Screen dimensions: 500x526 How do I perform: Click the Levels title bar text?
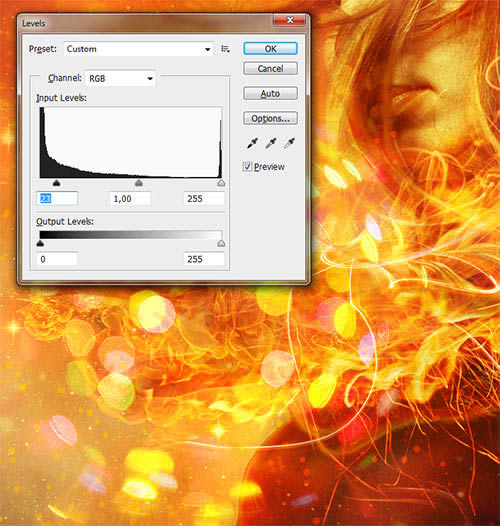pyautogui.click(x=34, y=23)
